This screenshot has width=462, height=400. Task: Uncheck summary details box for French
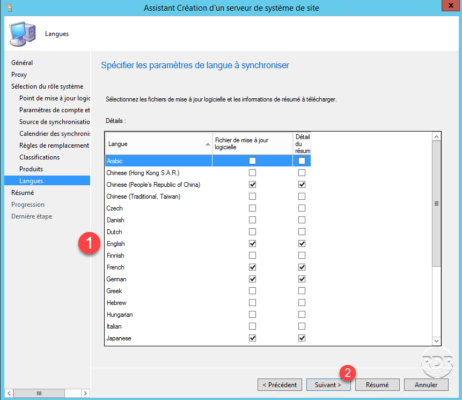click(302, 267)
